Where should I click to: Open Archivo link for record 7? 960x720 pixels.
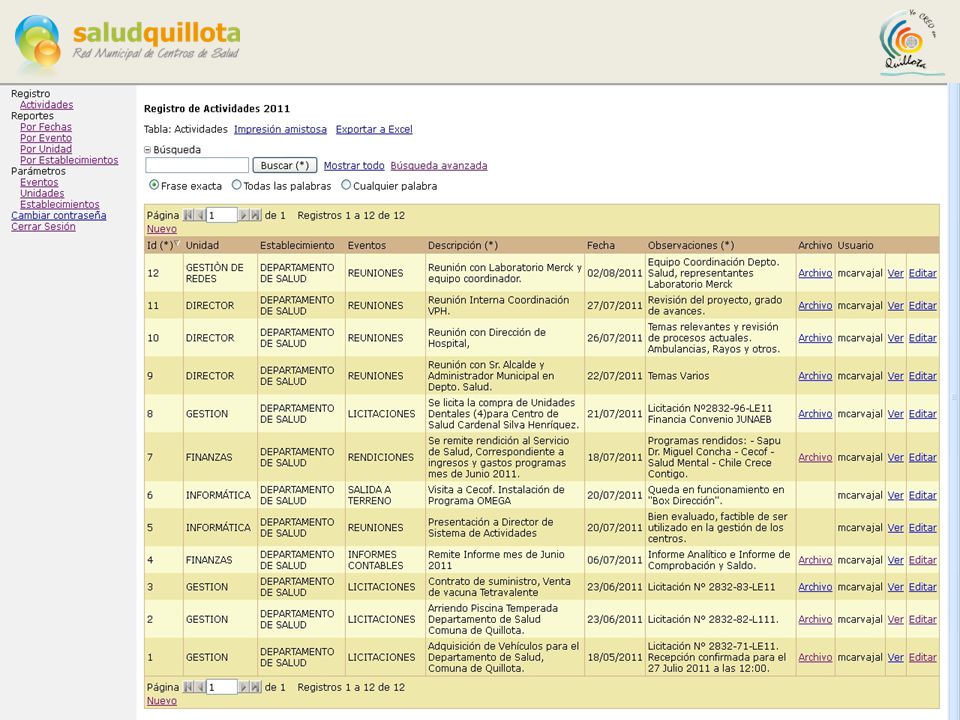(815, 457)
